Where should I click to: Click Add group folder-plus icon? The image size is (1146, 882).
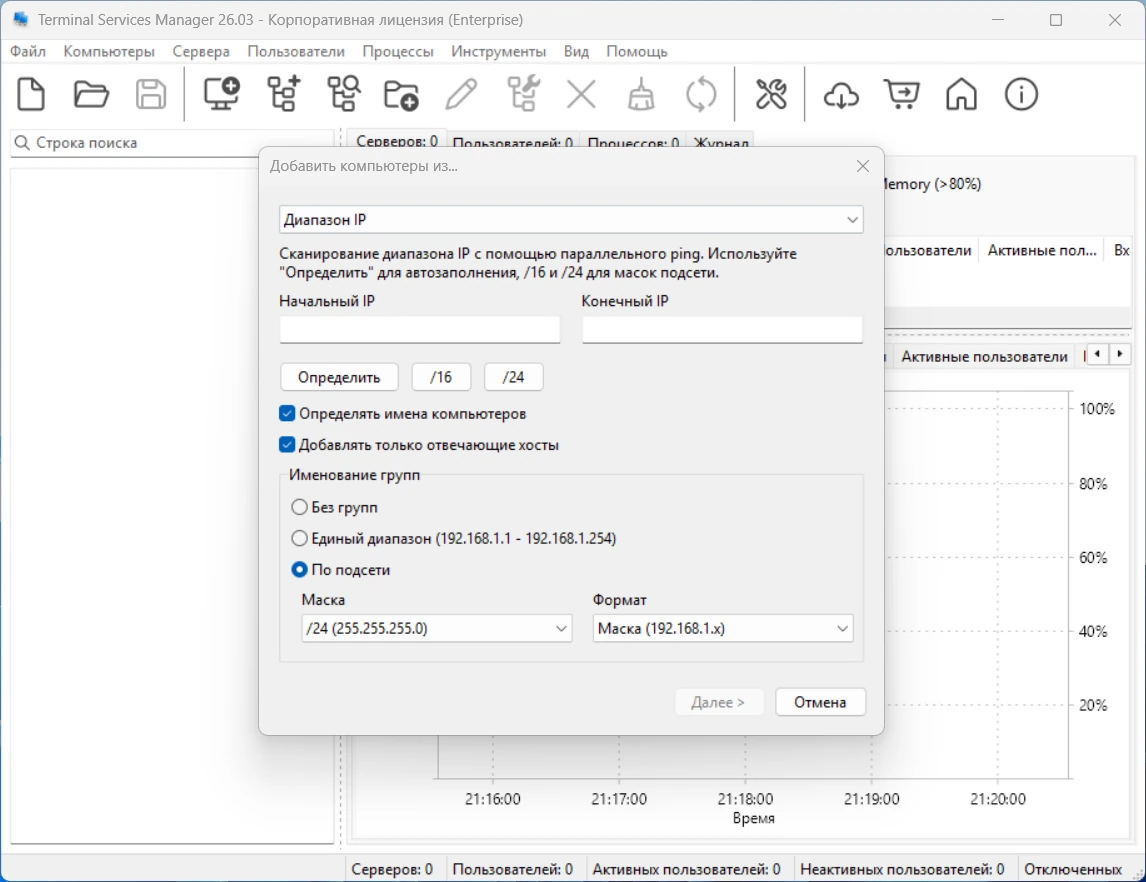point(401,95)
